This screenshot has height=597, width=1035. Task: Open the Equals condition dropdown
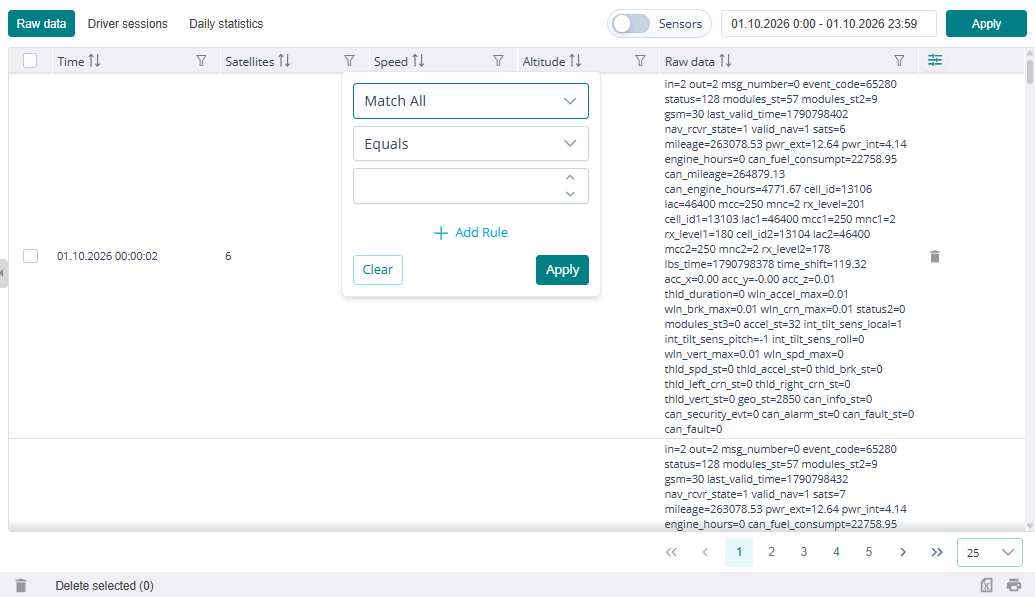(471, 144)
